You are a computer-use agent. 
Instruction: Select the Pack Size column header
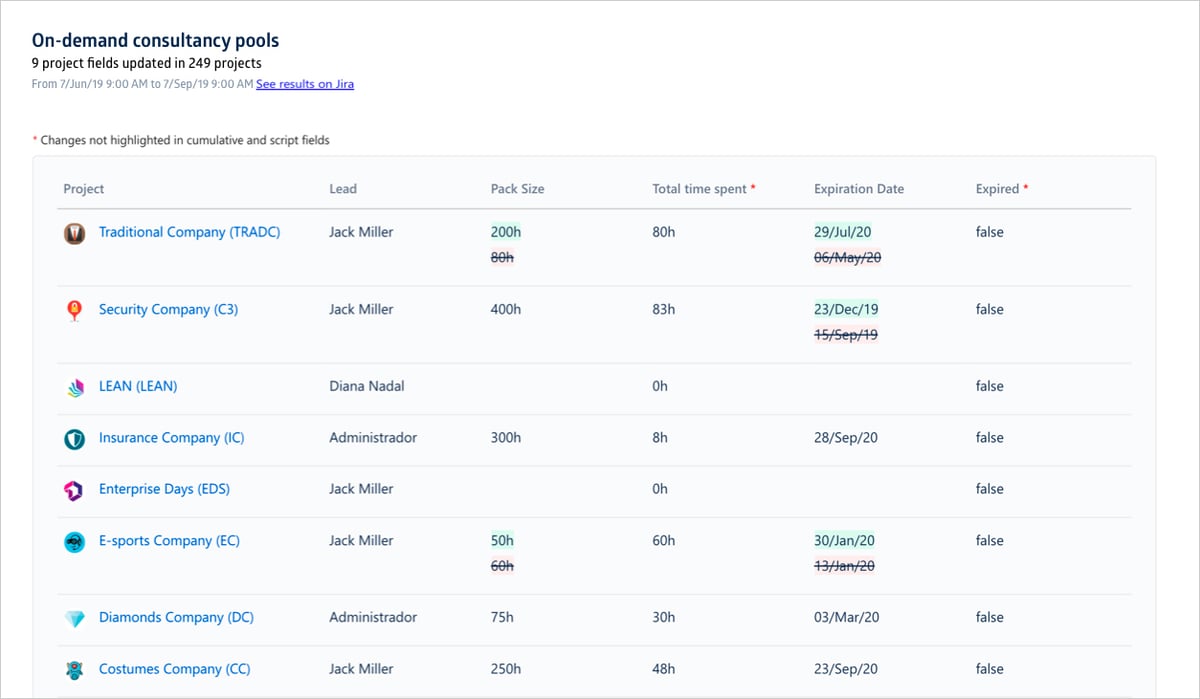[x=517, y=189]
